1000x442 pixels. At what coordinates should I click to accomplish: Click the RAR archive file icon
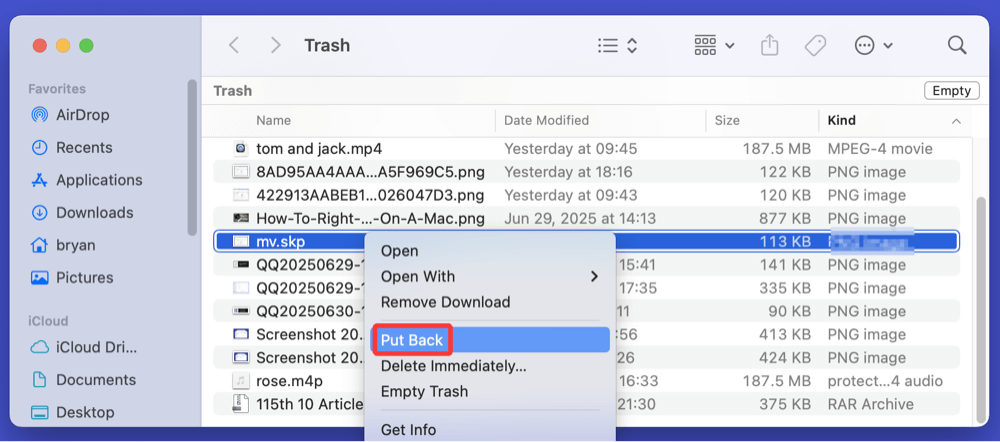tap(240, 404)
